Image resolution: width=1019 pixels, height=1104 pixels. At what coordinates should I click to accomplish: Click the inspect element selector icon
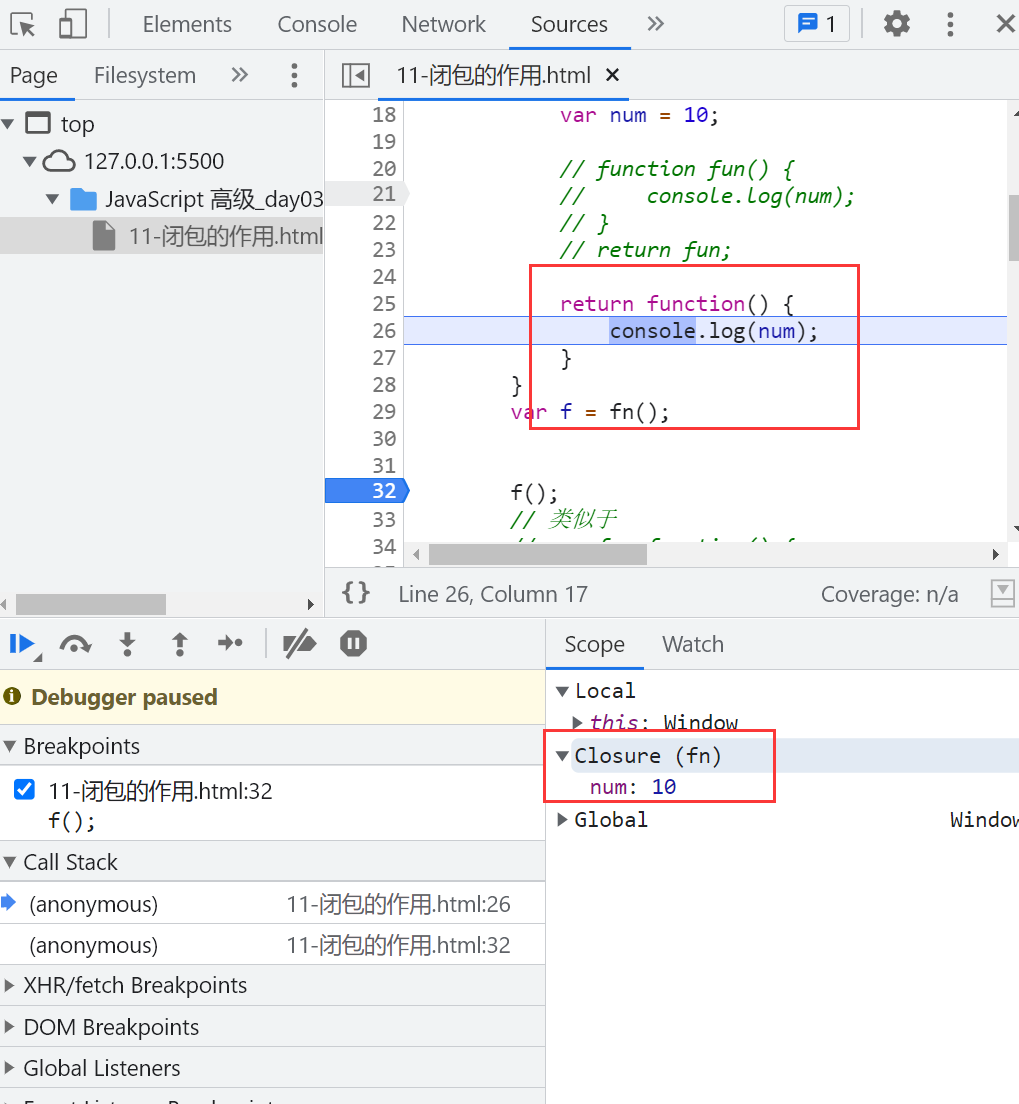[x=23, y=24]
